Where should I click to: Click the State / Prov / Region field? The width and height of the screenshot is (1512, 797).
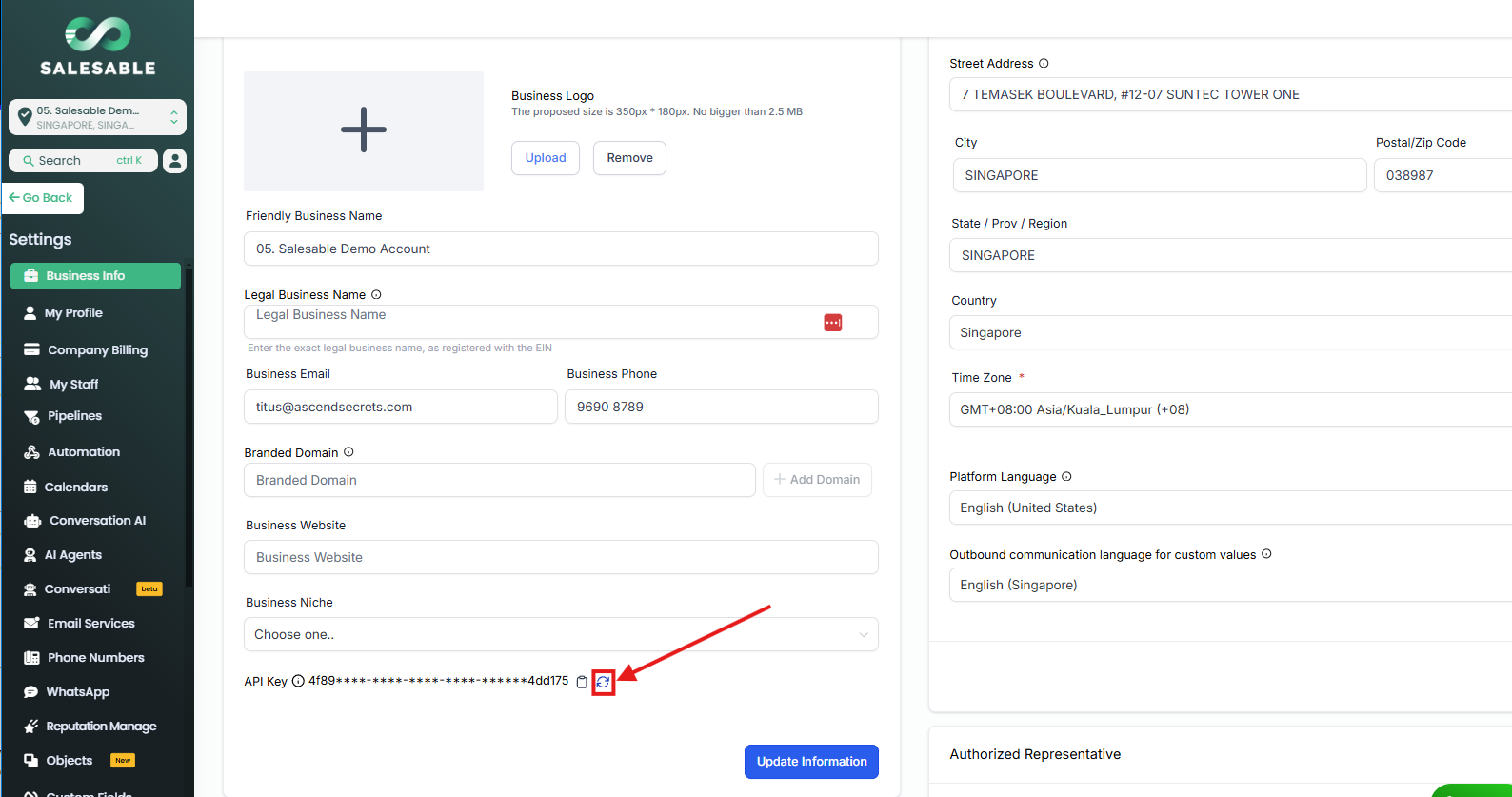coord(1230,255)
